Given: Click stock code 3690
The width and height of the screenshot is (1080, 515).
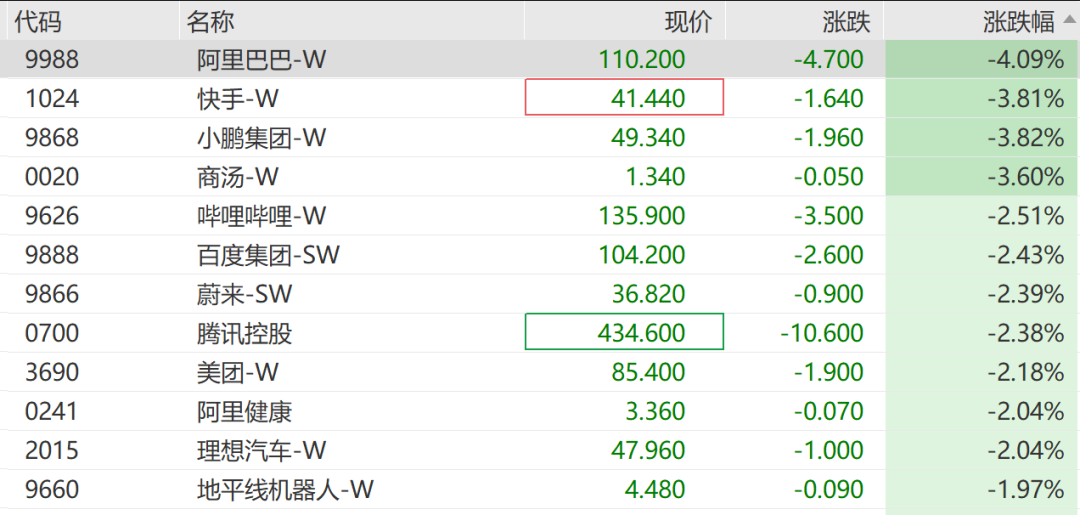Looking at the screenshot, I should pyautogui.click(x=52, y=373).
